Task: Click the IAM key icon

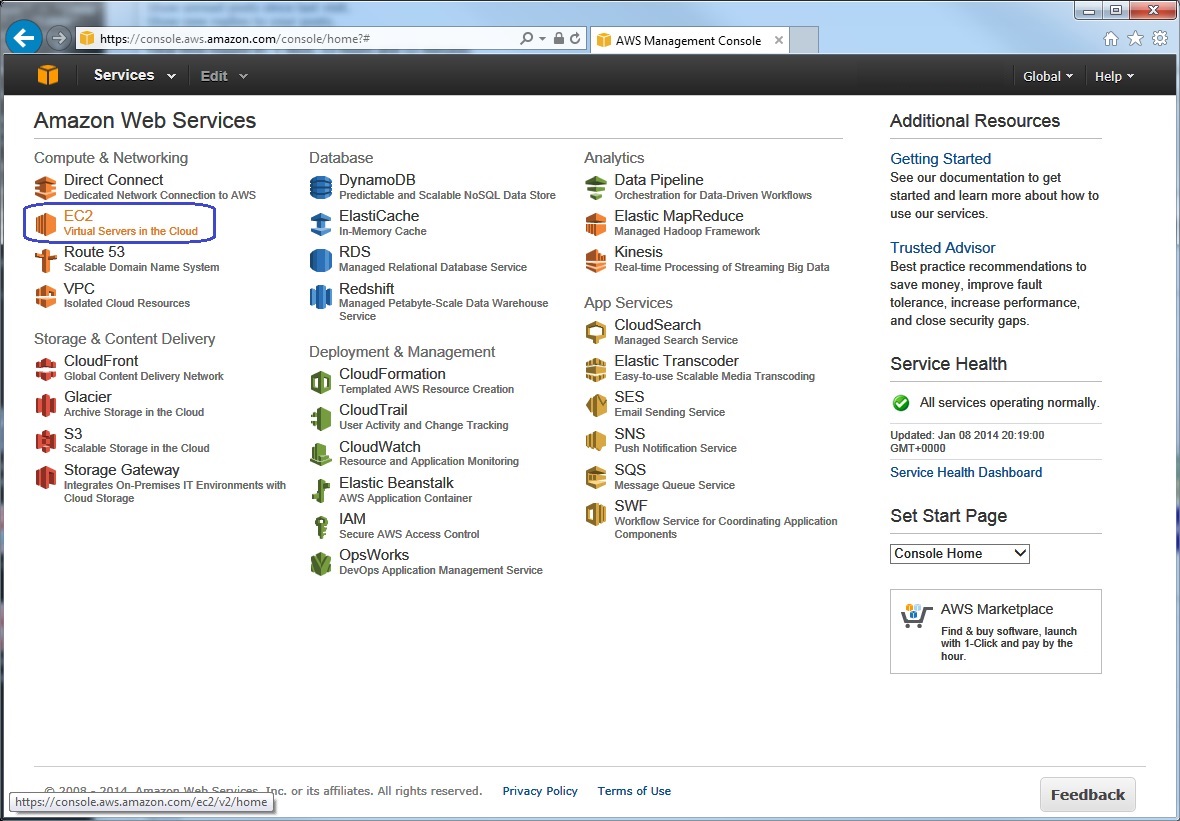Action: coord(321,526)
